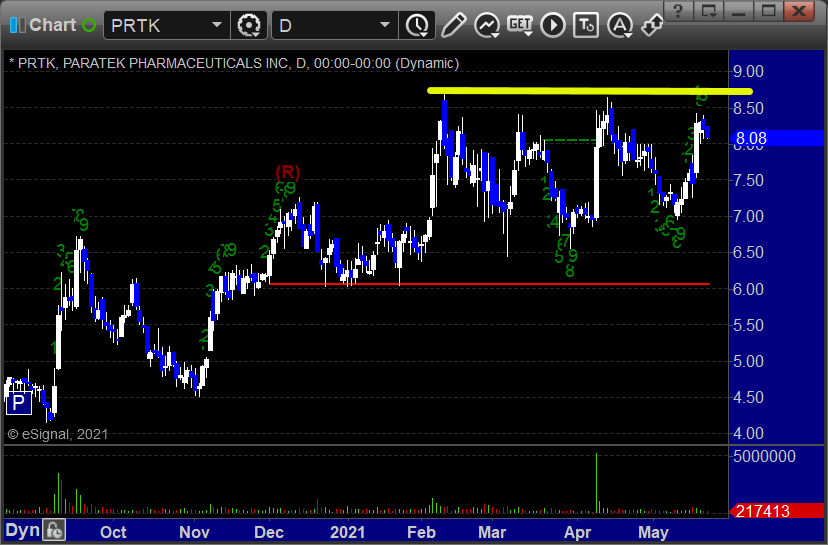
Task: Click the lock icon beside Dyn
Action: 54,530
